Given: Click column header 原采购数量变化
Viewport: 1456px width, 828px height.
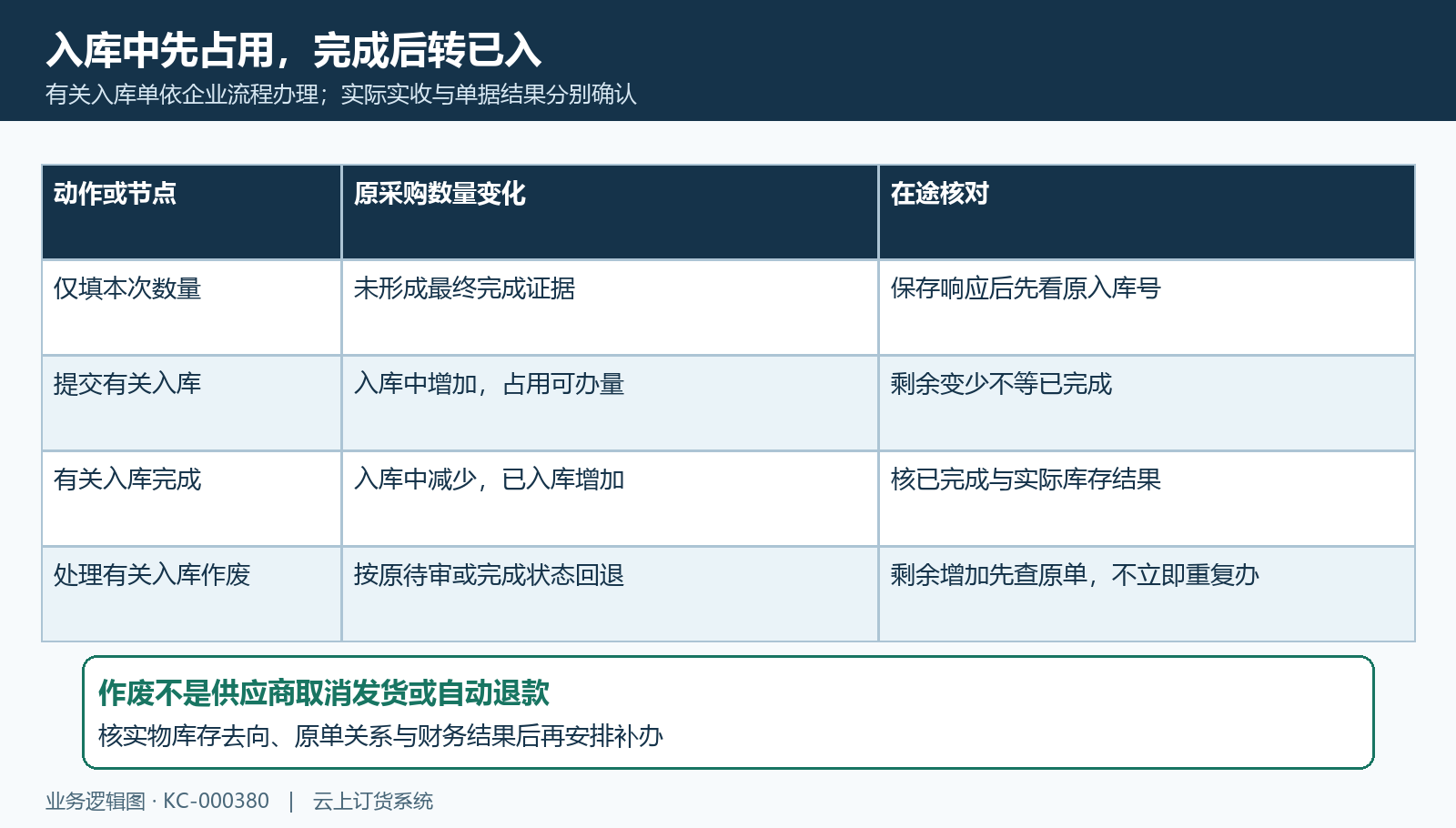Looking at the screenshot, I should pyautogui.click(x=610, y=212).
